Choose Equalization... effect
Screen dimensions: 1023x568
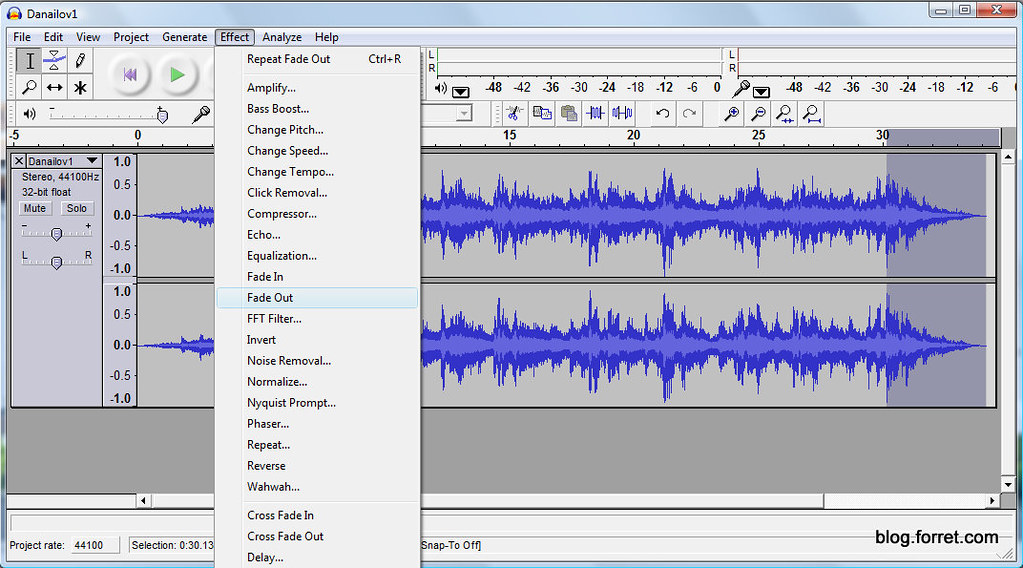[x=317, y=256]
